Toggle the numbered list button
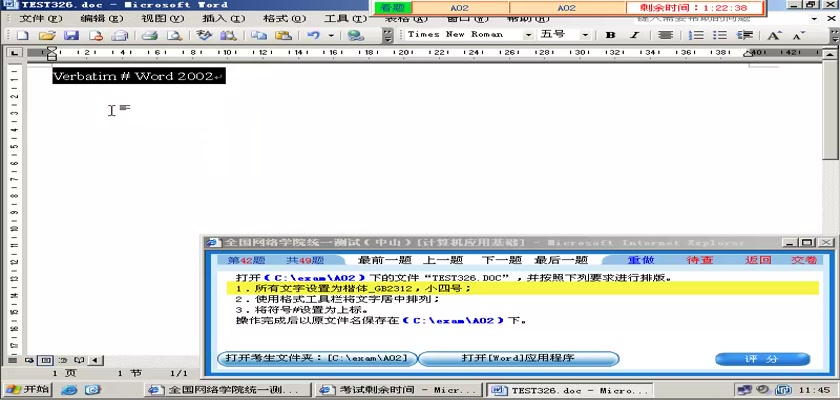 (696, 35)
